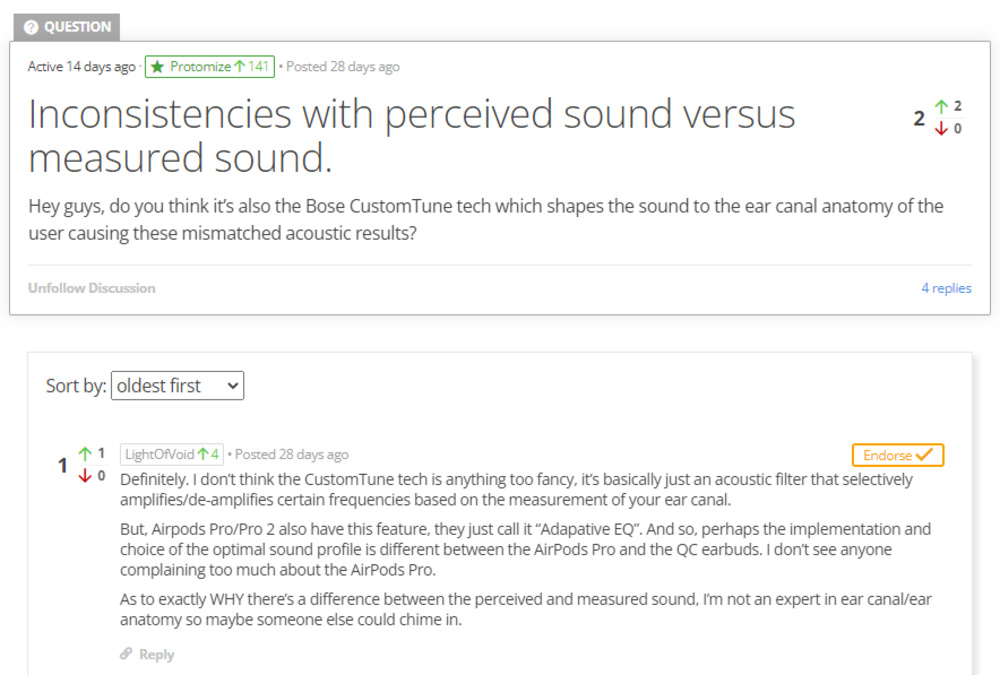
Task: Click the question's Posted 28 days ago timestamp
Action: point(342,67)
